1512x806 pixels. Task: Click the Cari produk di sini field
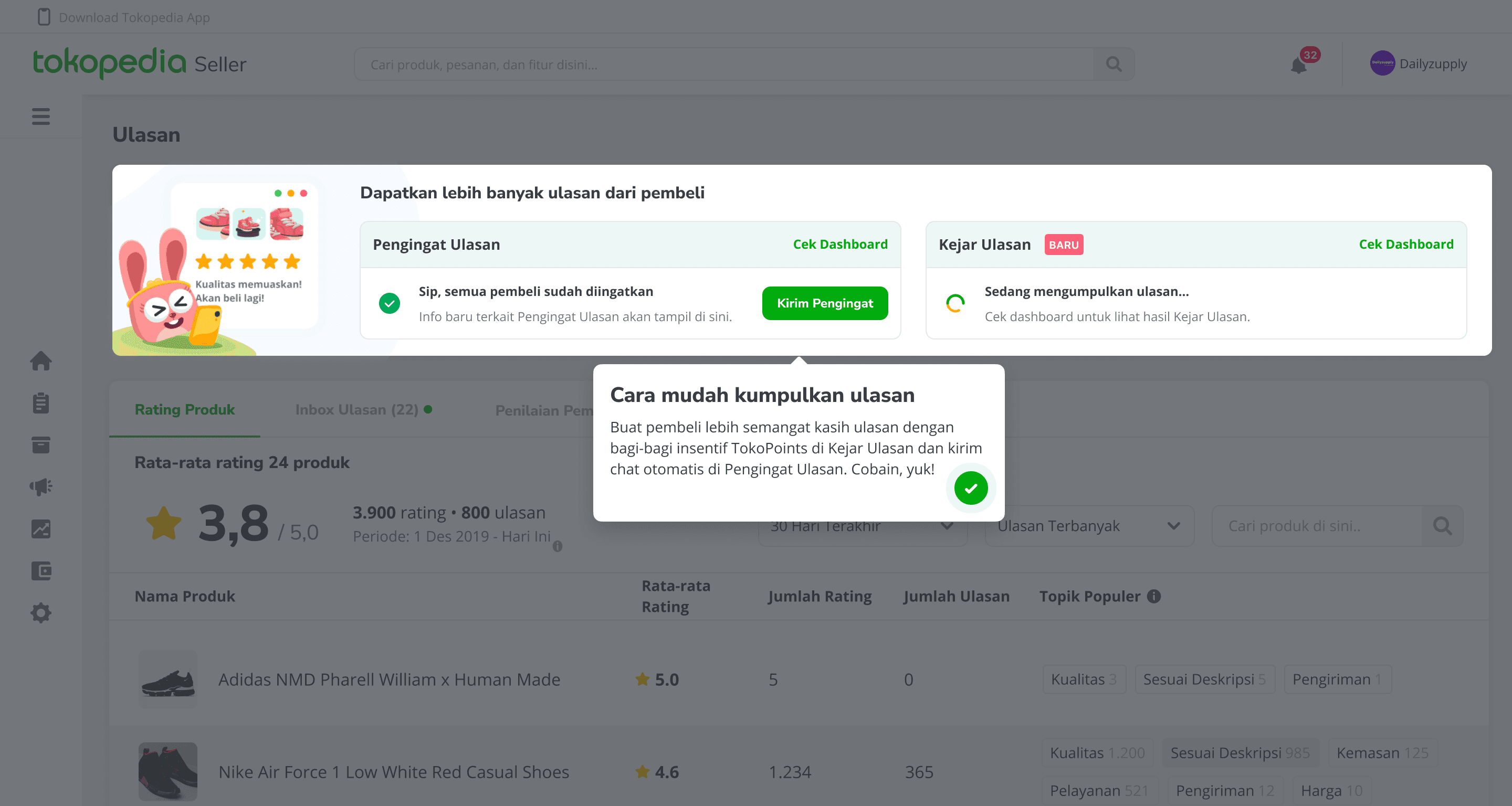pos(1317,526)
